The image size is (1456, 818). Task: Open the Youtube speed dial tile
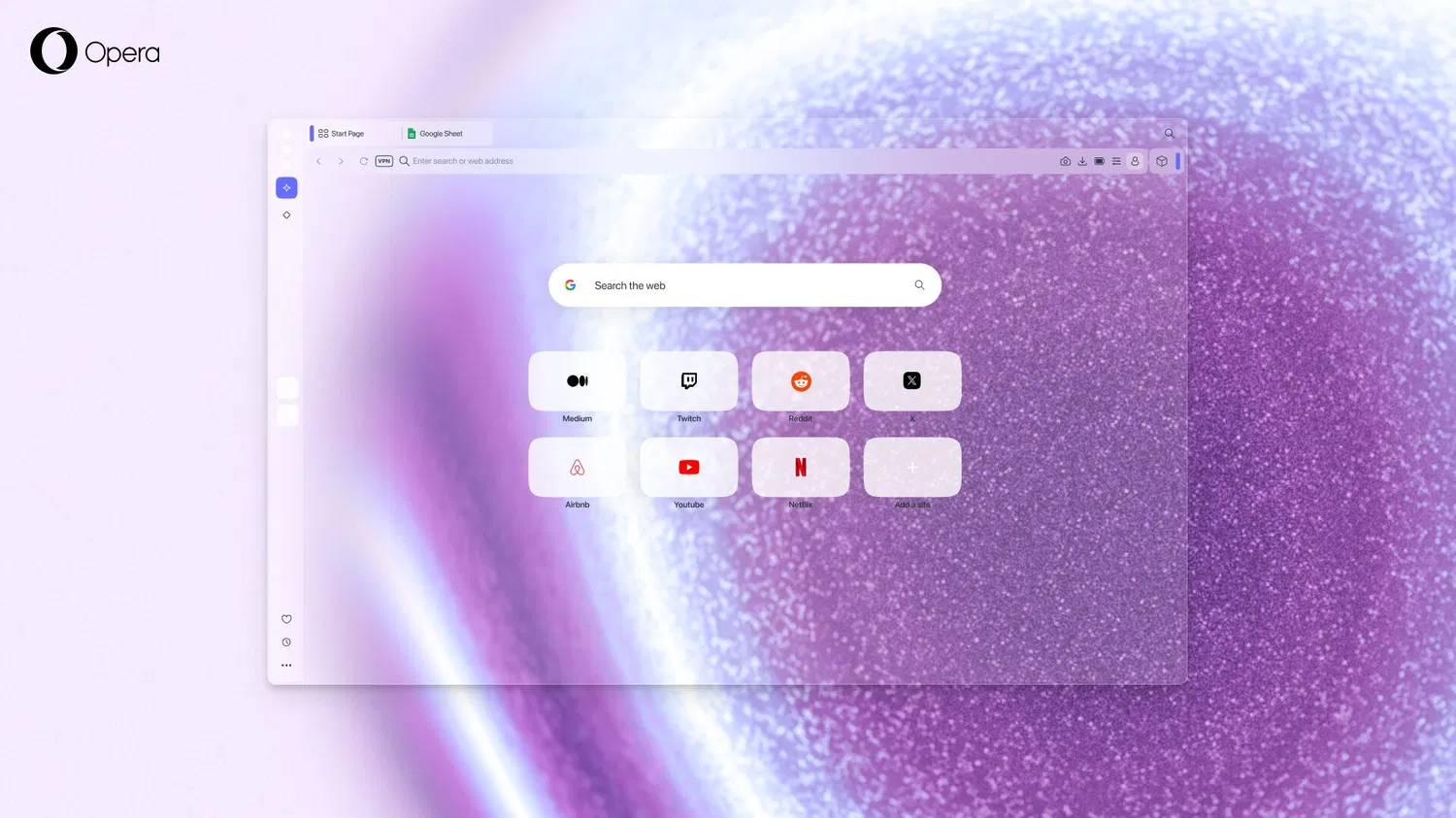tap(689, 467)
